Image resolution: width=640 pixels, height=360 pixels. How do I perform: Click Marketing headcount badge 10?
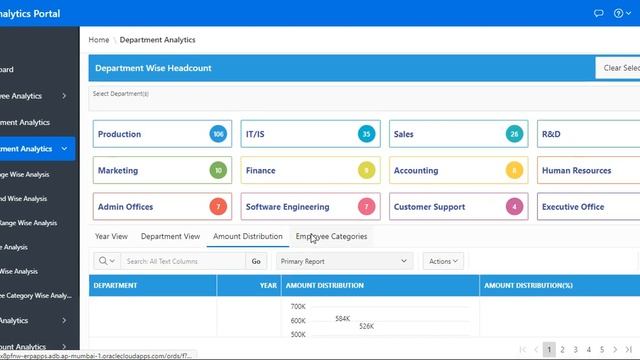[218, 170]
